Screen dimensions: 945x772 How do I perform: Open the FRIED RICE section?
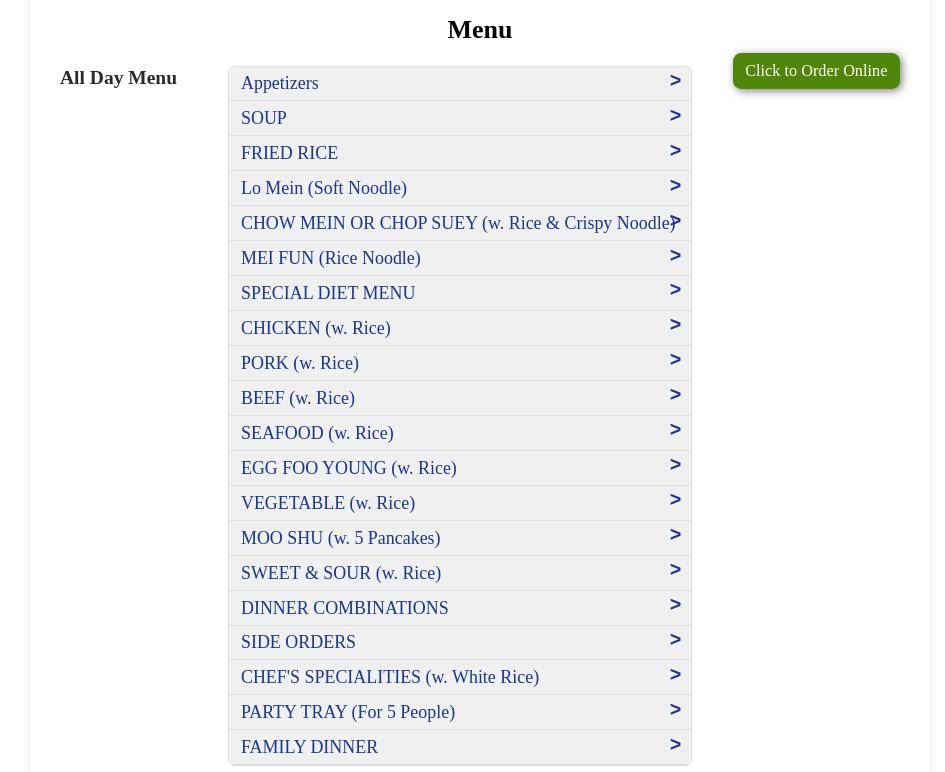pyautogui.click(x=459, y=153)
